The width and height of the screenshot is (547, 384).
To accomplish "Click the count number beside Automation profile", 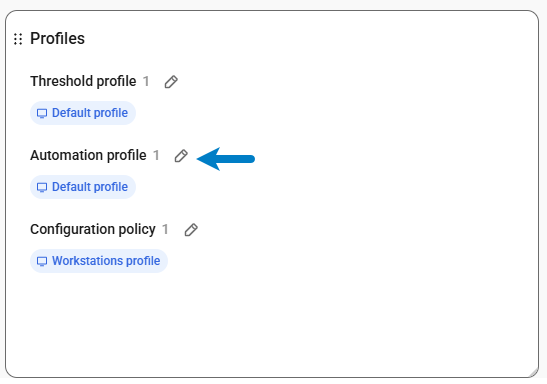I will pos(156,156).
